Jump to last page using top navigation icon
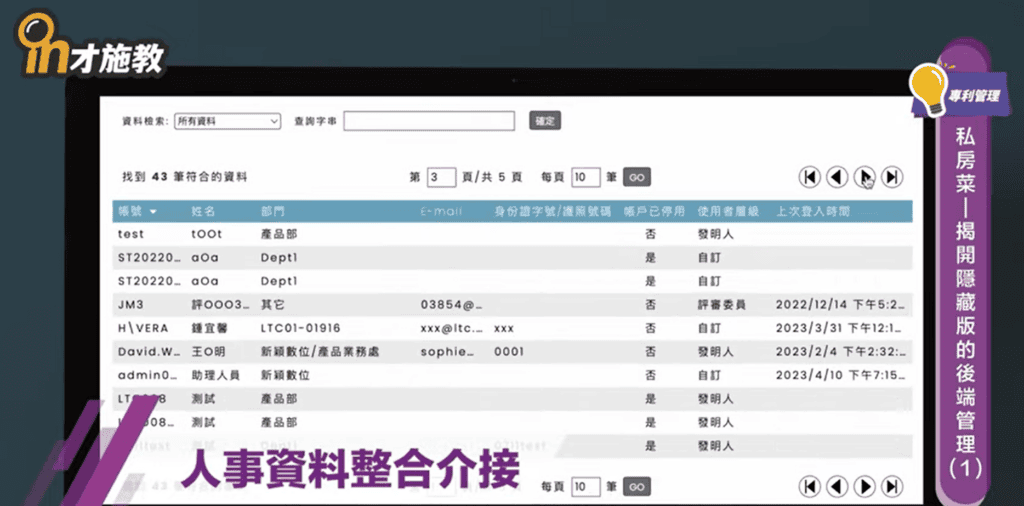1024x506 pixels. (892, 177)
